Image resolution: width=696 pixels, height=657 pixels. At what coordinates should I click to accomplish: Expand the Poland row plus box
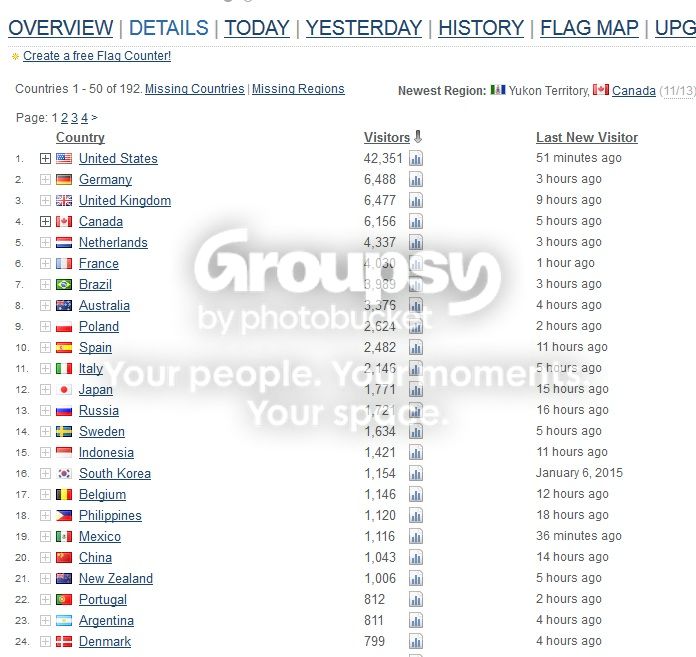point(45,327)
